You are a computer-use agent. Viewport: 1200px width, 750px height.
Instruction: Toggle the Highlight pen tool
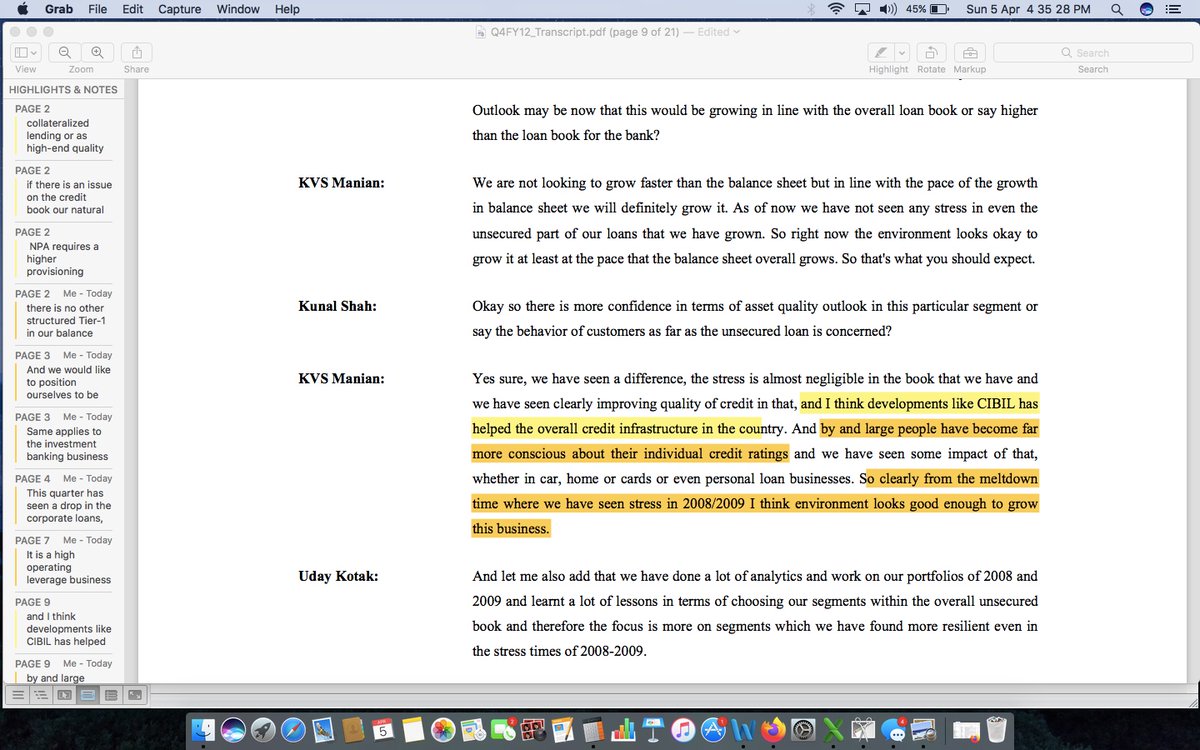tap(880, 52)
